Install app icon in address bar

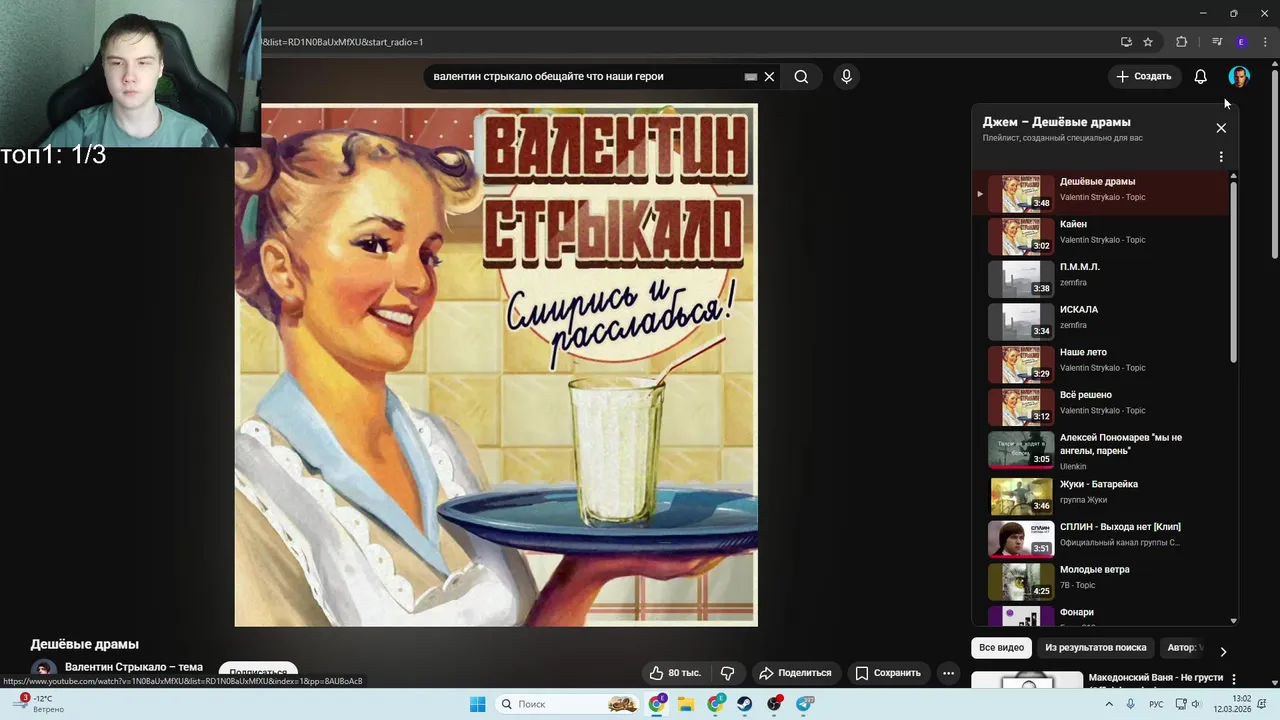click(x=1126, y=42)
